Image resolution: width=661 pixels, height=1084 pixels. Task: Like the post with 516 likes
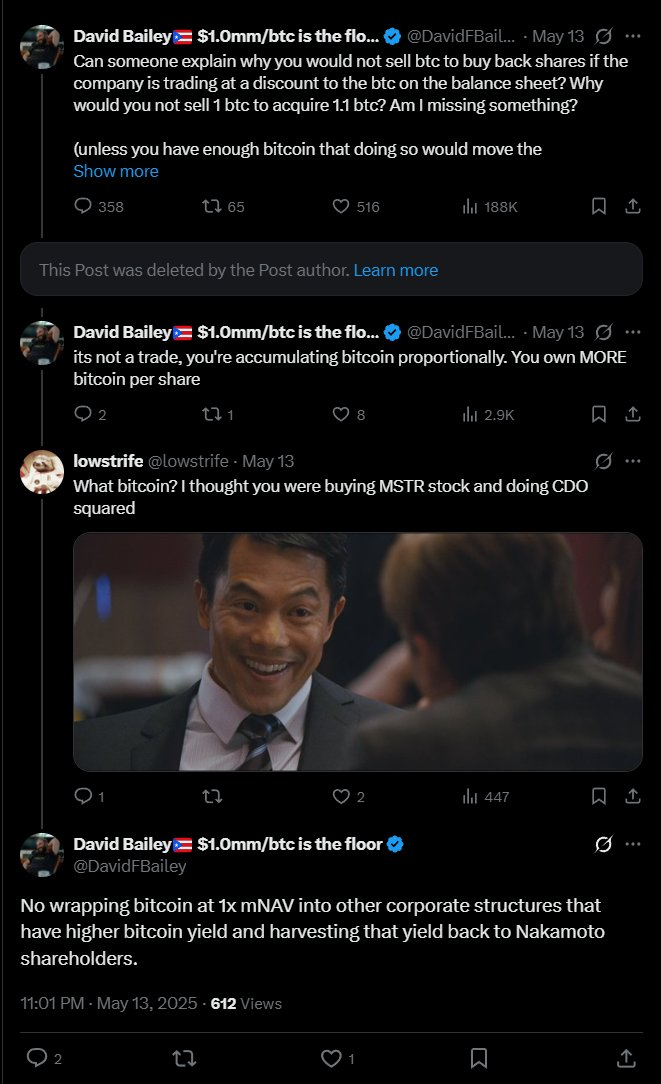341,206
